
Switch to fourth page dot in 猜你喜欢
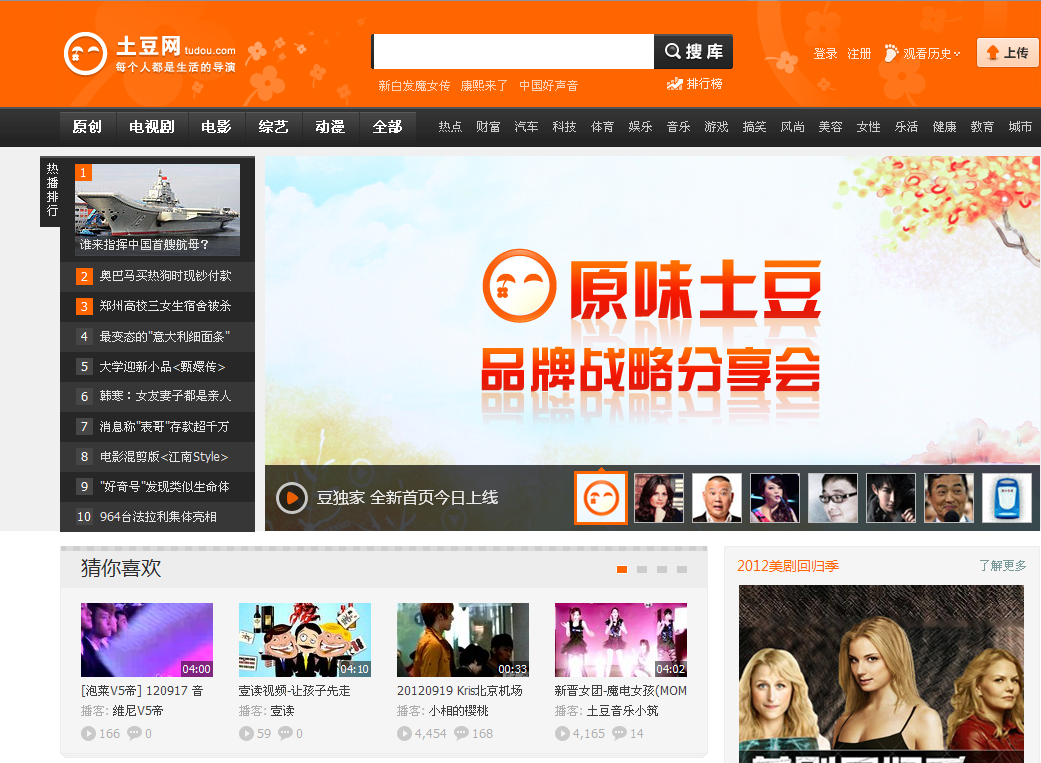pyautogui.click(x=682, y=569)
